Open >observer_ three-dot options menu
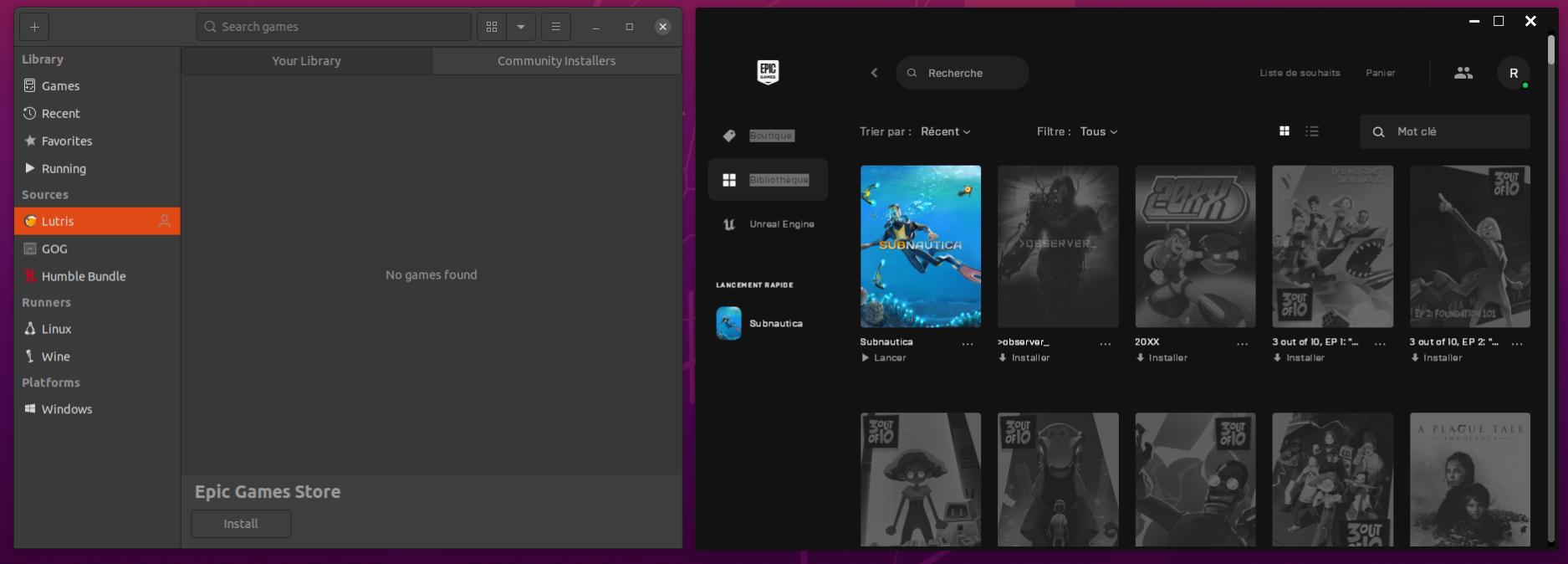The width and height of the screenshot is (1568, 564). pos(1106,344)
